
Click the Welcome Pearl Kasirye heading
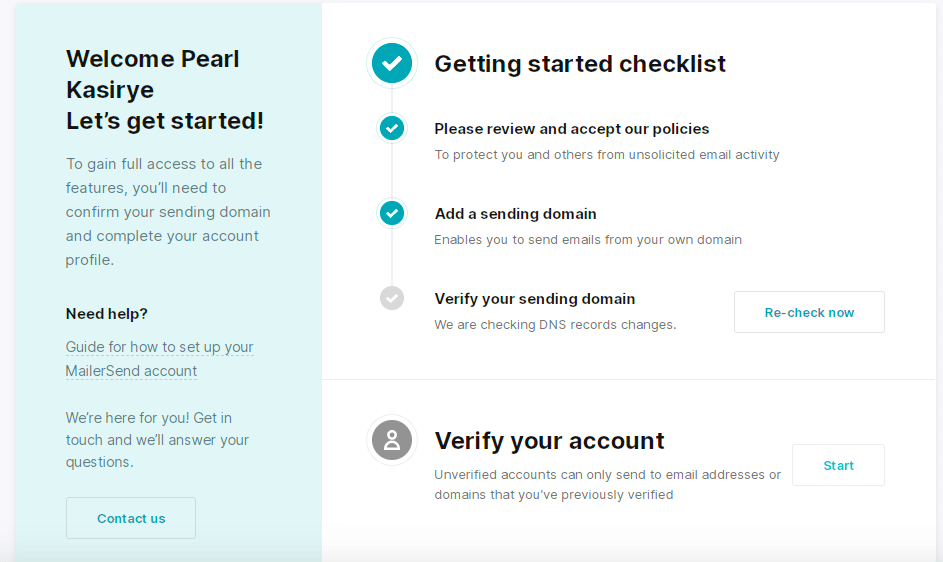(x=153, y=74)
